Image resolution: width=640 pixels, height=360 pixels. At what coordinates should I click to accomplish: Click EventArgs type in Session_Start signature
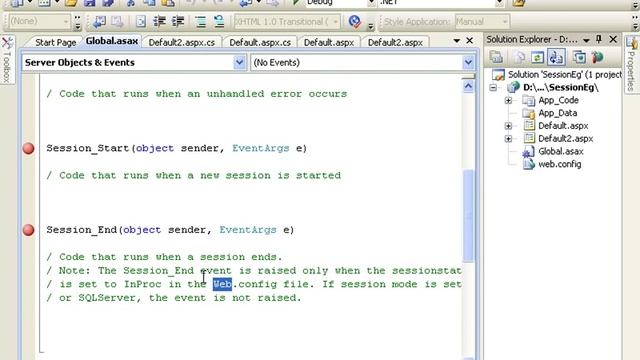[x=261, y=148]
